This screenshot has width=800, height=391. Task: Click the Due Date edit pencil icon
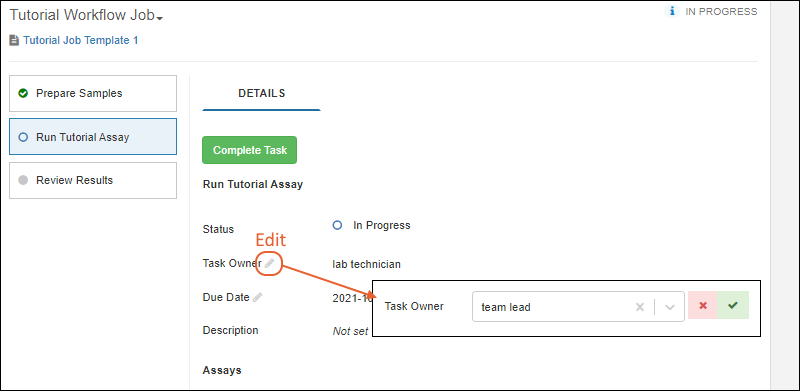pos(258,297)
